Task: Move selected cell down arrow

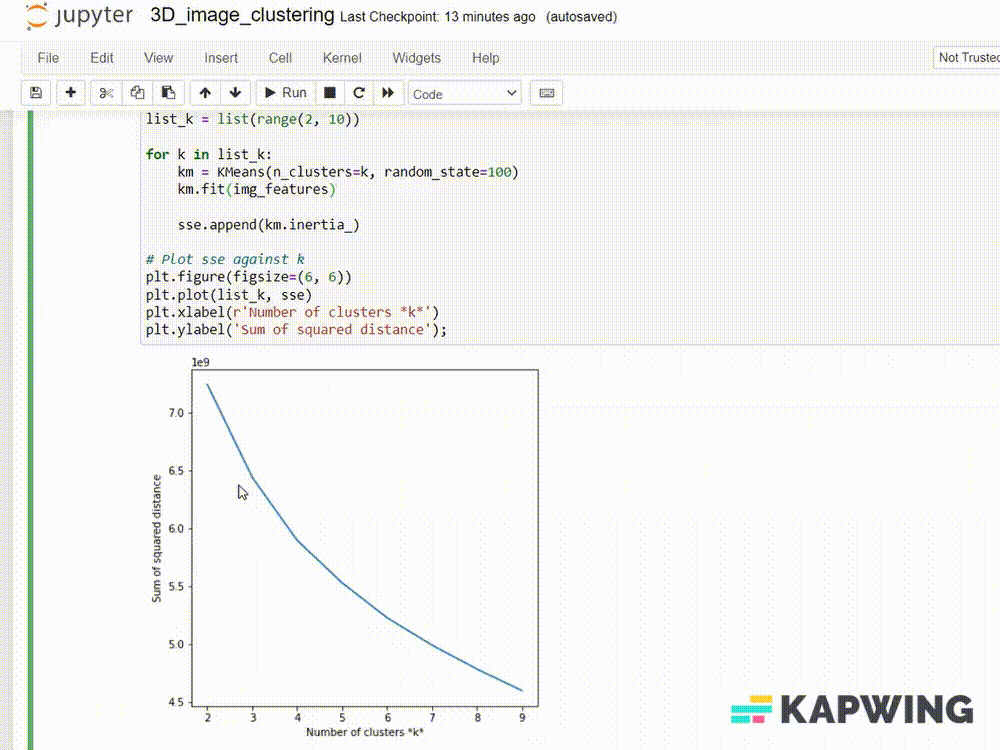Action: coord(235,93)
